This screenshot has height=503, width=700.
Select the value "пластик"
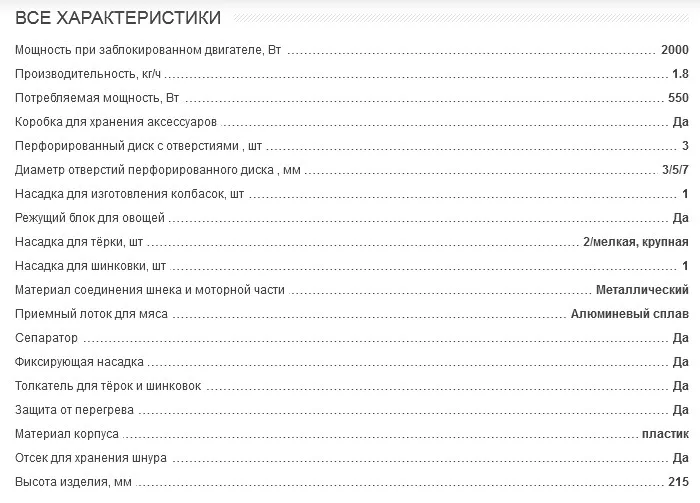pyautogui.click(x=666, y=434)
